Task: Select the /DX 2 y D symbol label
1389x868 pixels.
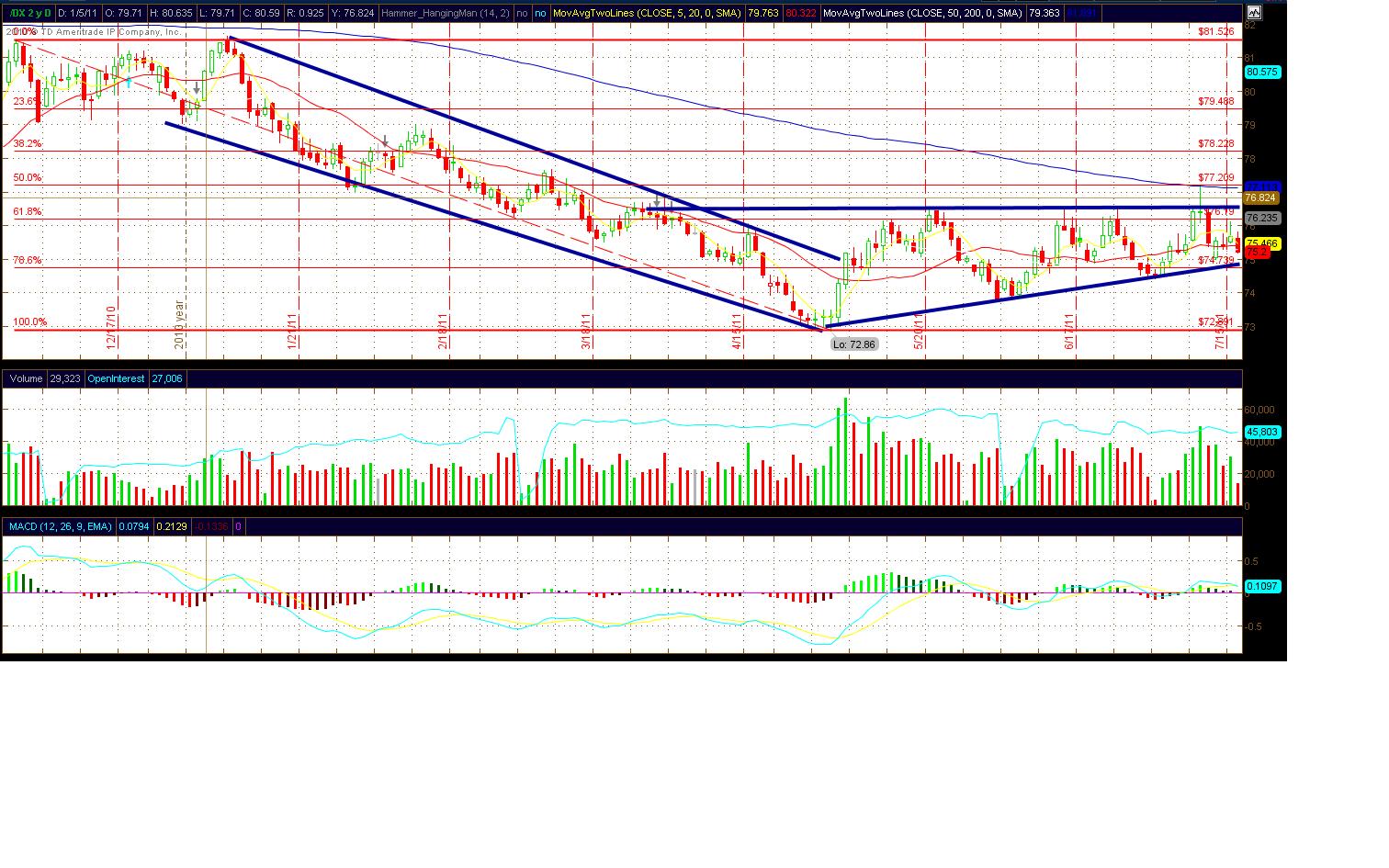Action: click(29, 14)
